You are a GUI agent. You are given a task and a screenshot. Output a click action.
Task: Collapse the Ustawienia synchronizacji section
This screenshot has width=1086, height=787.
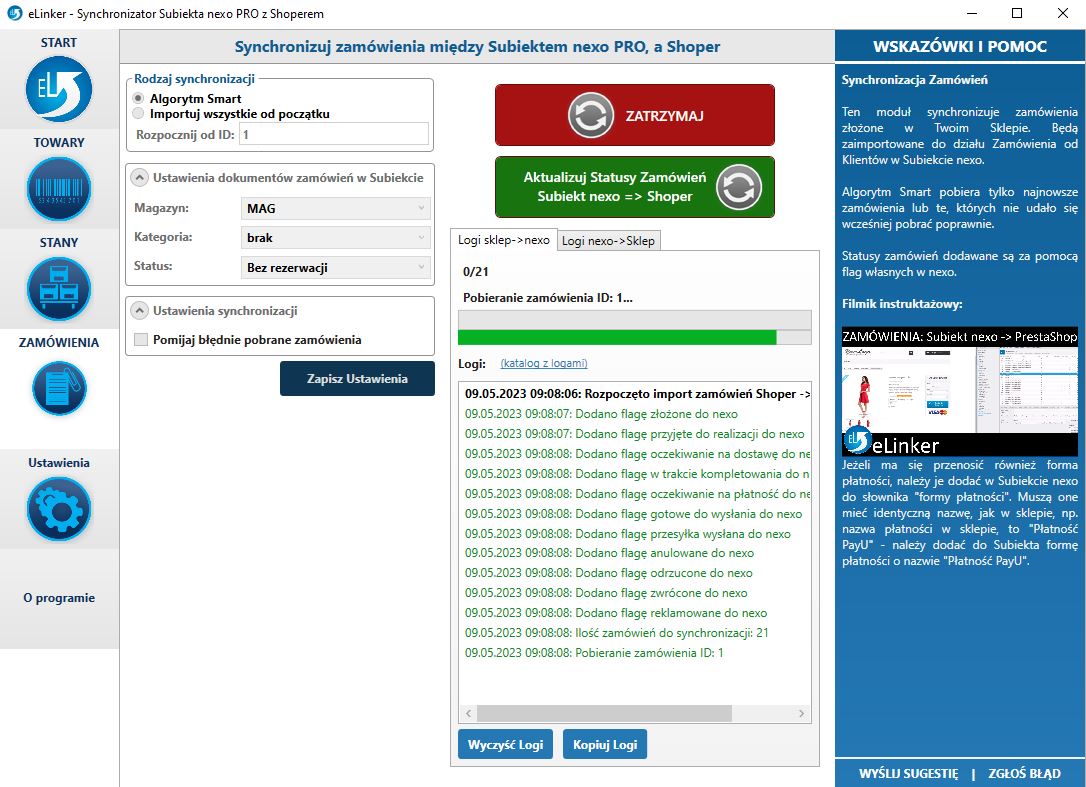[139, 311]
